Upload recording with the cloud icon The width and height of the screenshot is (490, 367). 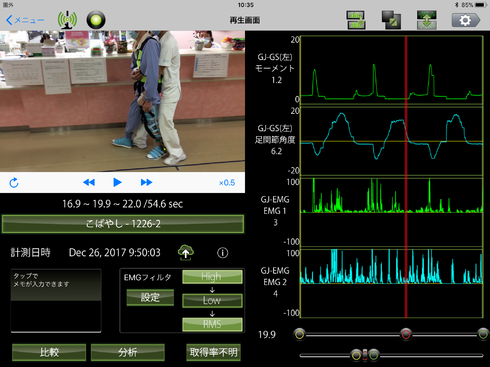186,253
